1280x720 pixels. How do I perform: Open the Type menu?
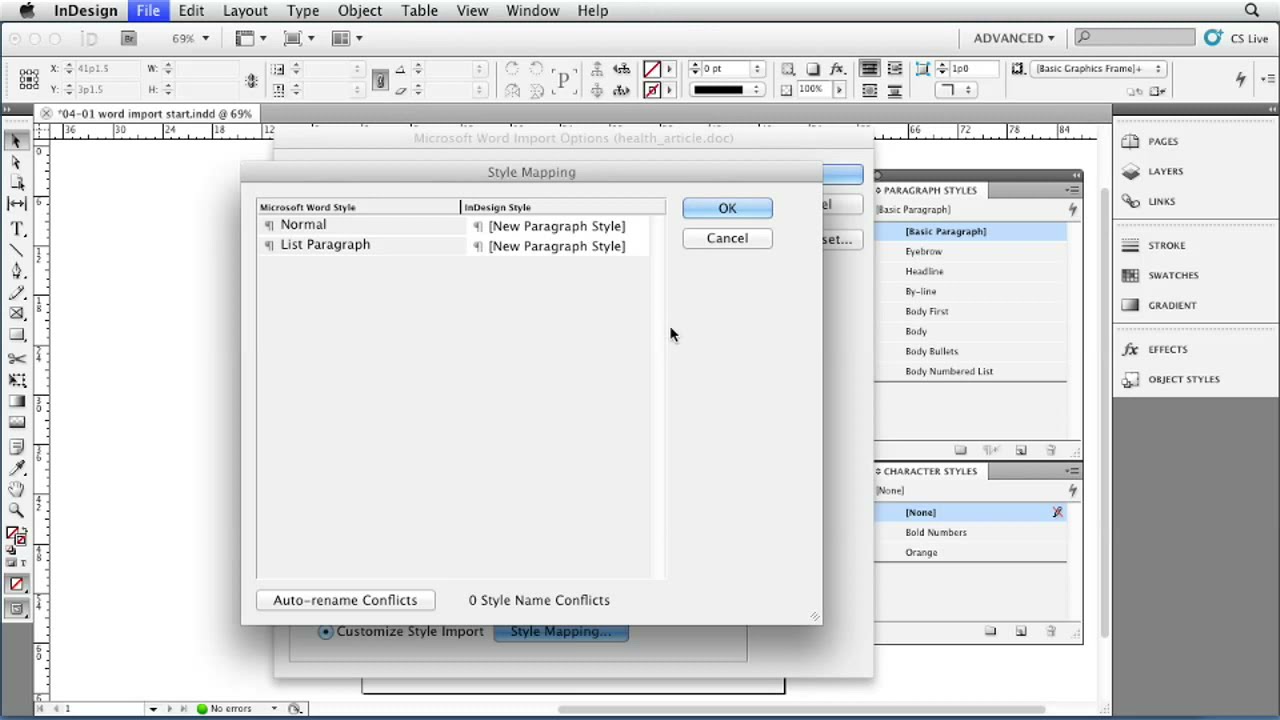[x=303, y=10]
